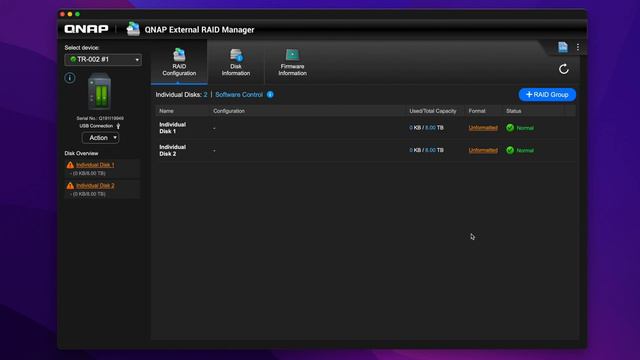Select the Individual Disk 1 table row name
This screenshot has height=360, width=640.
[172, 128]
